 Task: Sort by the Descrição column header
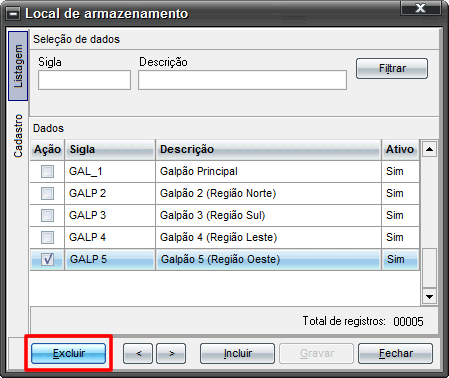(x=268, y=149)
